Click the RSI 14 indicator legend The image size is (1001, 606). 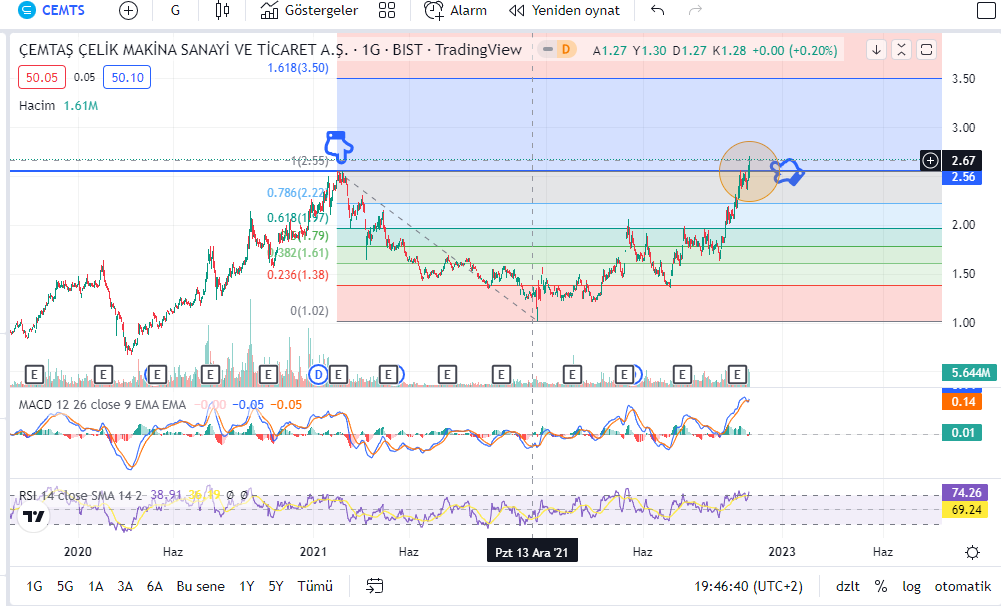tap(80, 496)
